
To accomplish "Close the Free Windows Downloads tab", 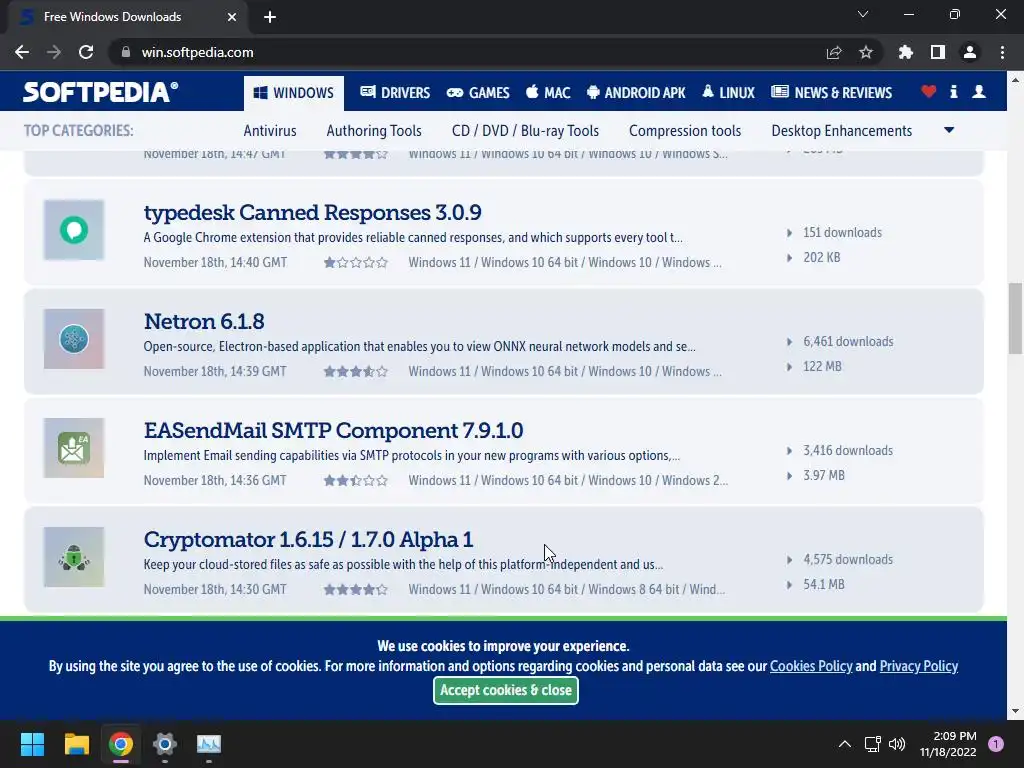I will click(x=231, y=17).
